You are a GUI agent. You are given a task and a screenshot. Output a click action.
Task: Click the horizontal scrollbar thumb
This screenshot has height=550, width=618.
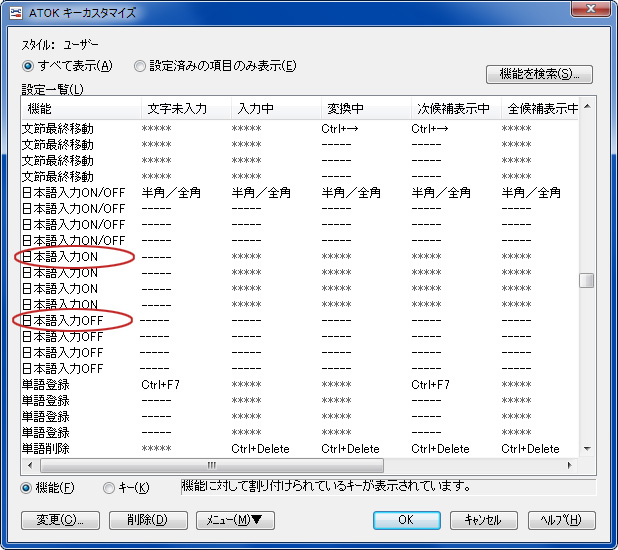click(212, 465)
